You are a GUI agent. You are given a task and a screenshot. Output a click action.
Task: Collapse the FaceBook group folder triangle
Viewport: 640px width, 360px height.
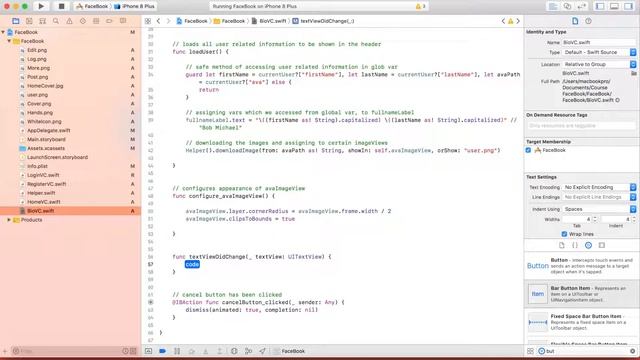coord(9,41)
